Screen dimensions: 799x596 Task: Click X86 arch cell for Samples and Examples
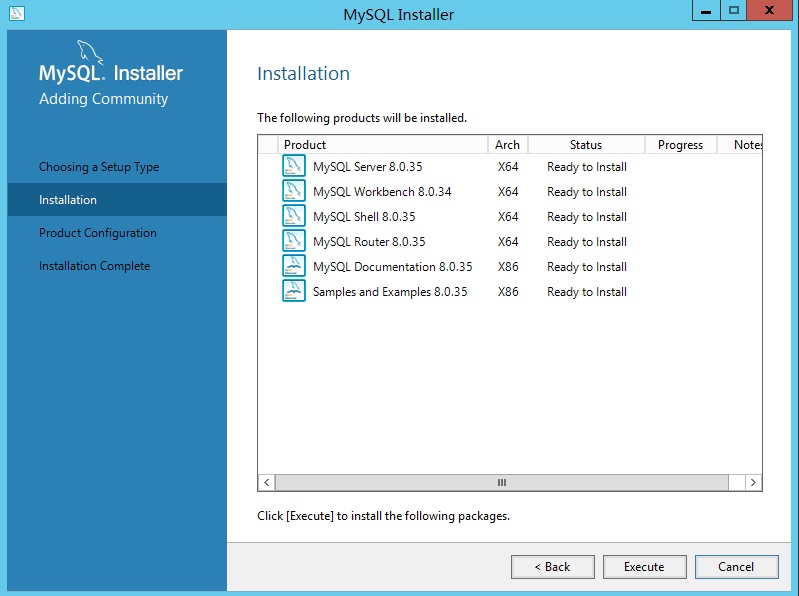[x=508, y=291]
